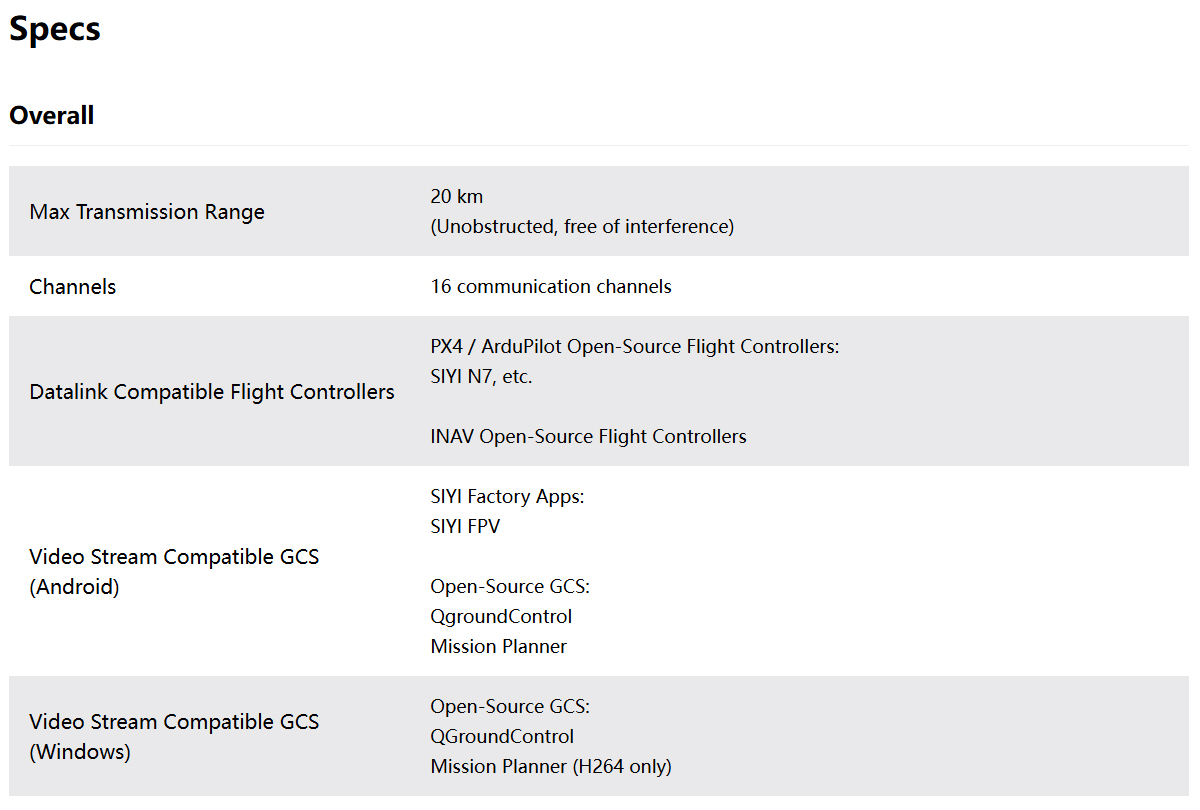Click the Specs page heading
Screen dimensions: 1200x810
click(x=55, y=29)
